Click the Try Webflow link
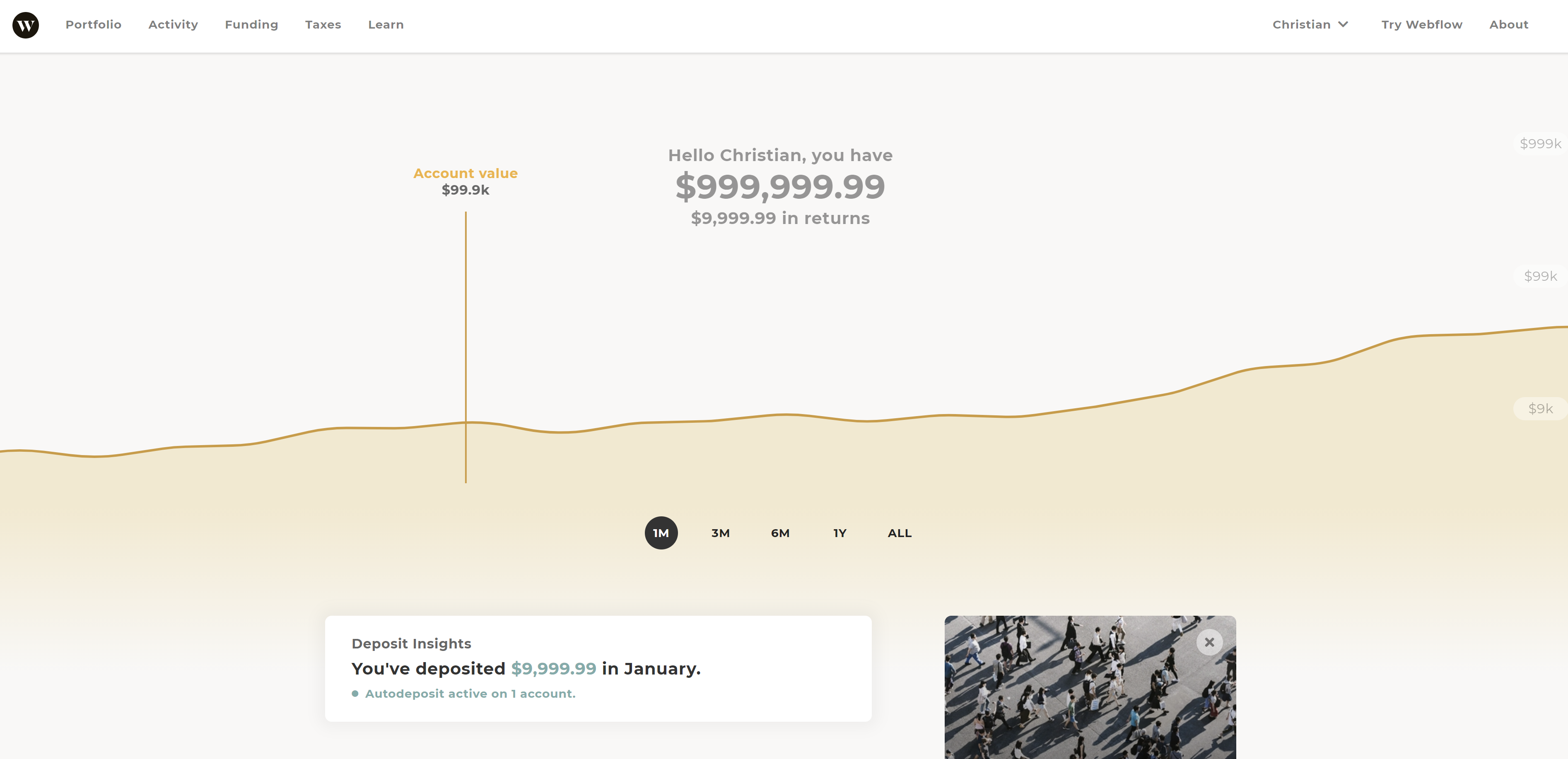 point(1421,24)
